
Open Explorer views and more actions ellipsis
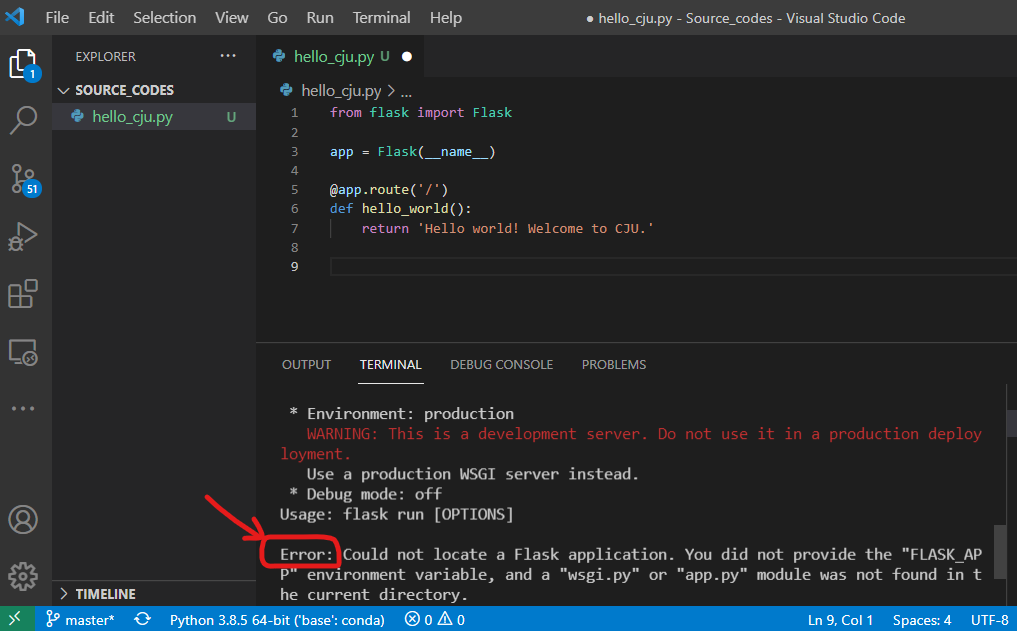[228, 56]
